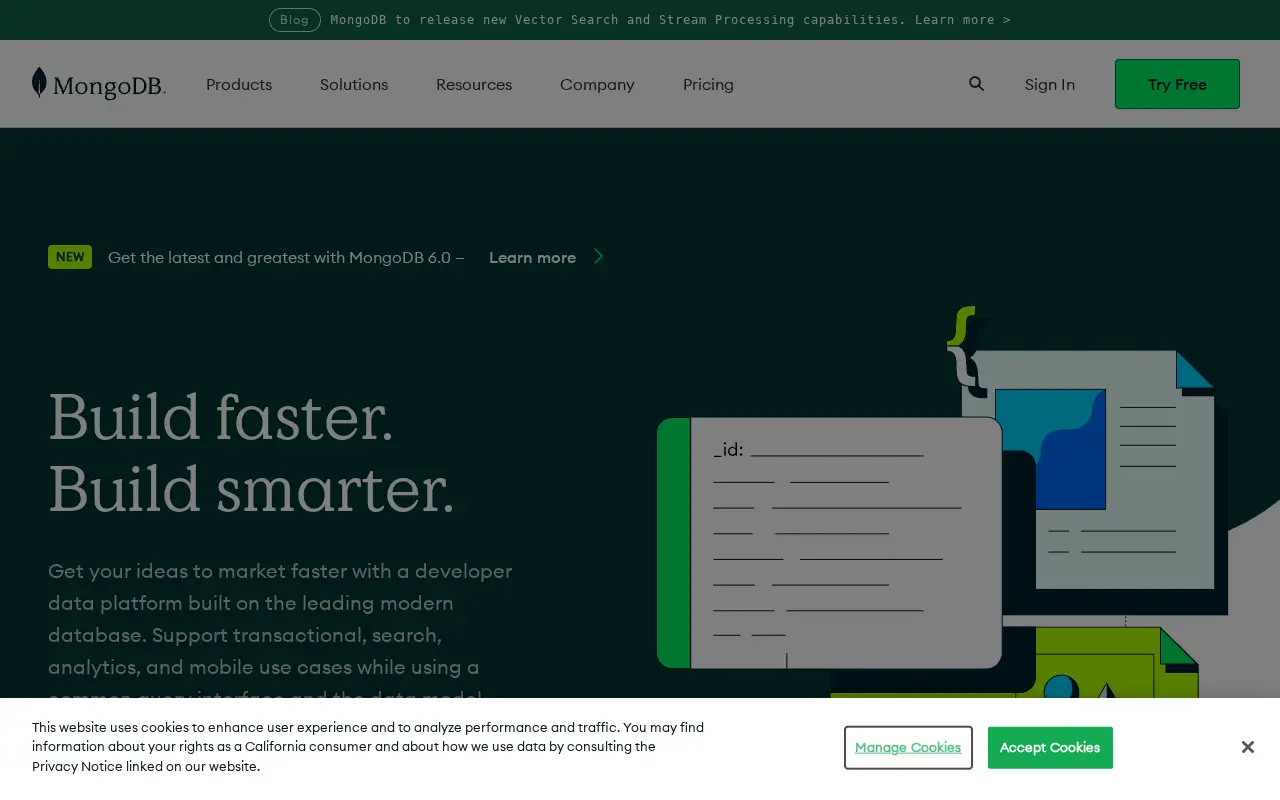Click the green arrow beside Learn more
This screenshot has width=1280, height=800.
tap(598, 256)
